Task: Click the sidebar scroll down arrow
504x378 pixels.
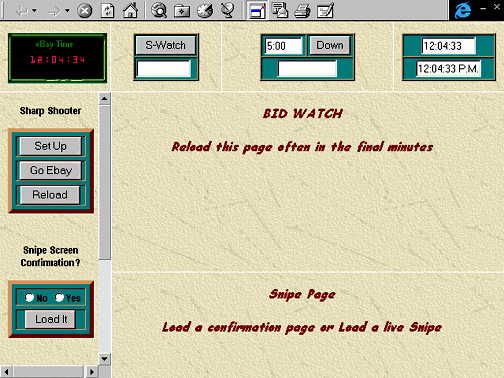Action: click(105, 359)
